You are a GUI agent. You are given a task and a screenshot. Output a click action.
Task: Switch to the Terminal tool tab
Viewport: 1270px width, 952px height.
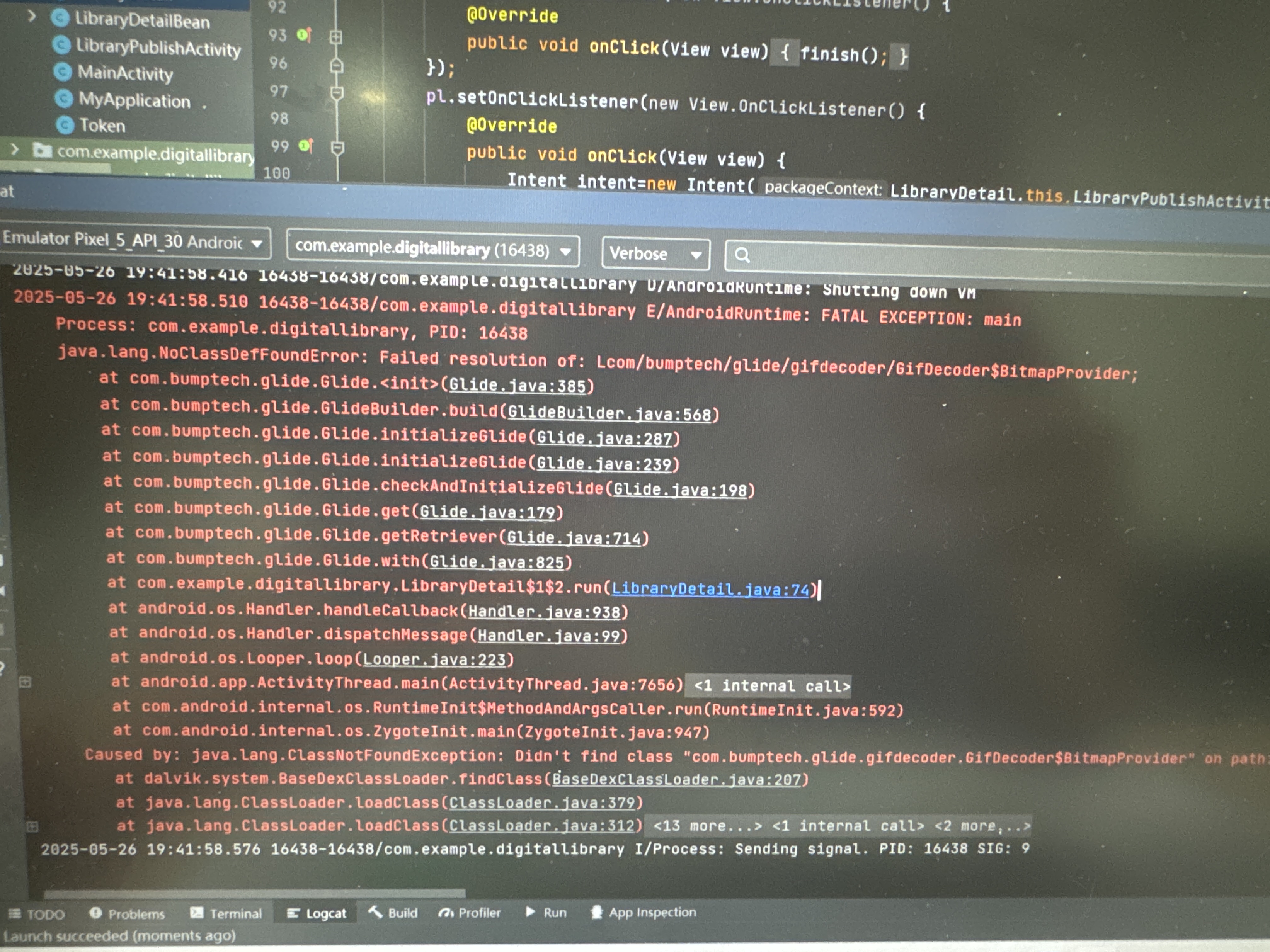click(x=226, y=913)
